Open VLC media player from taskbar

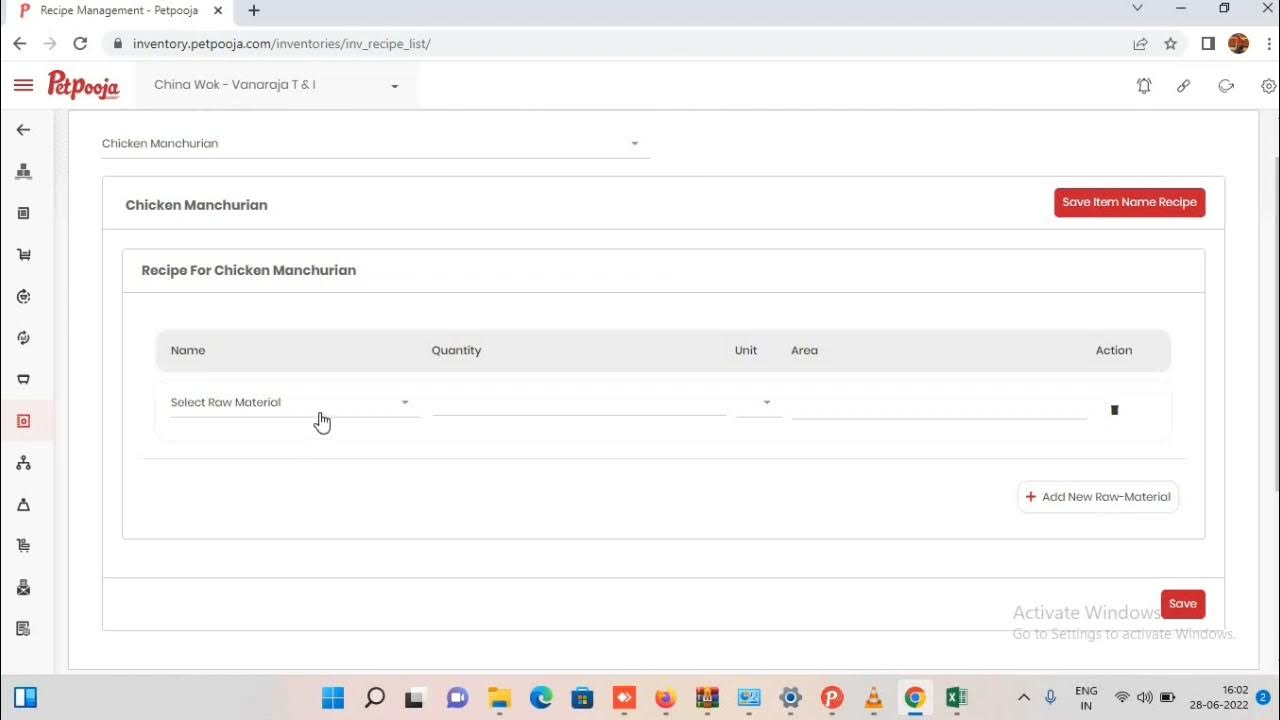pos(873,698)
